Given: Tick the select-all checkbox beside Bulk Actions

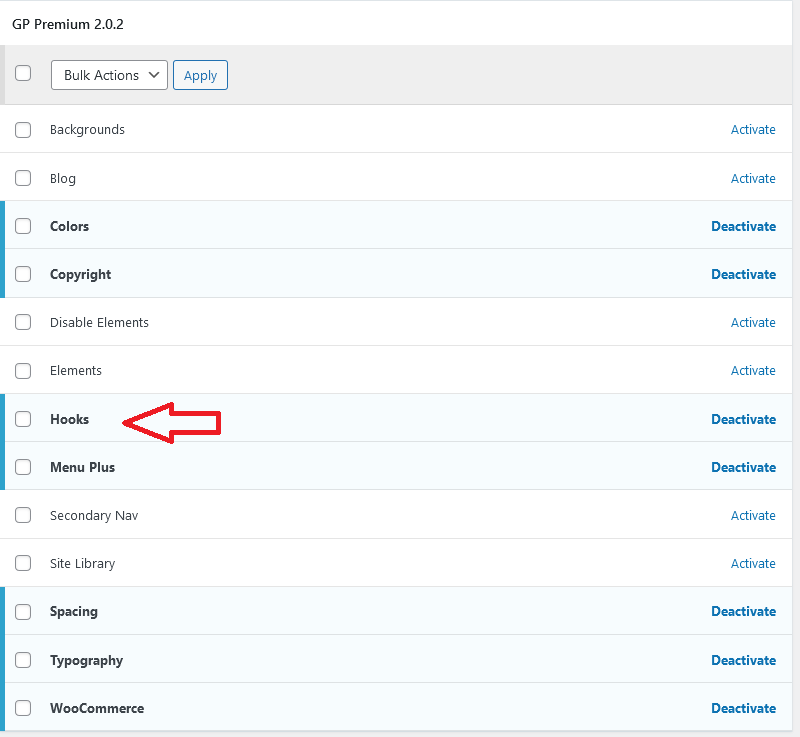Looking at the screenshot, I should click(x=23, y=73).
